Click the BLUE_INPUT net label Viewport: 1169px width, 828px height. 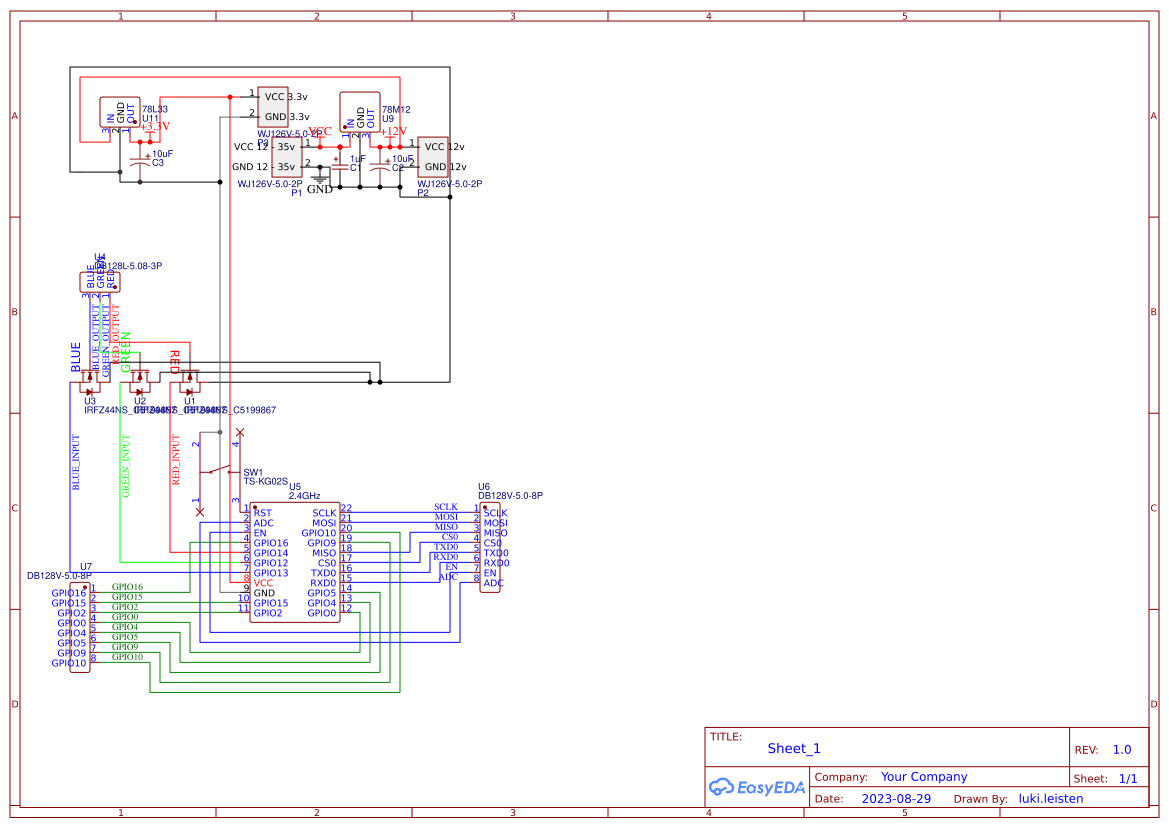(75, 462)
